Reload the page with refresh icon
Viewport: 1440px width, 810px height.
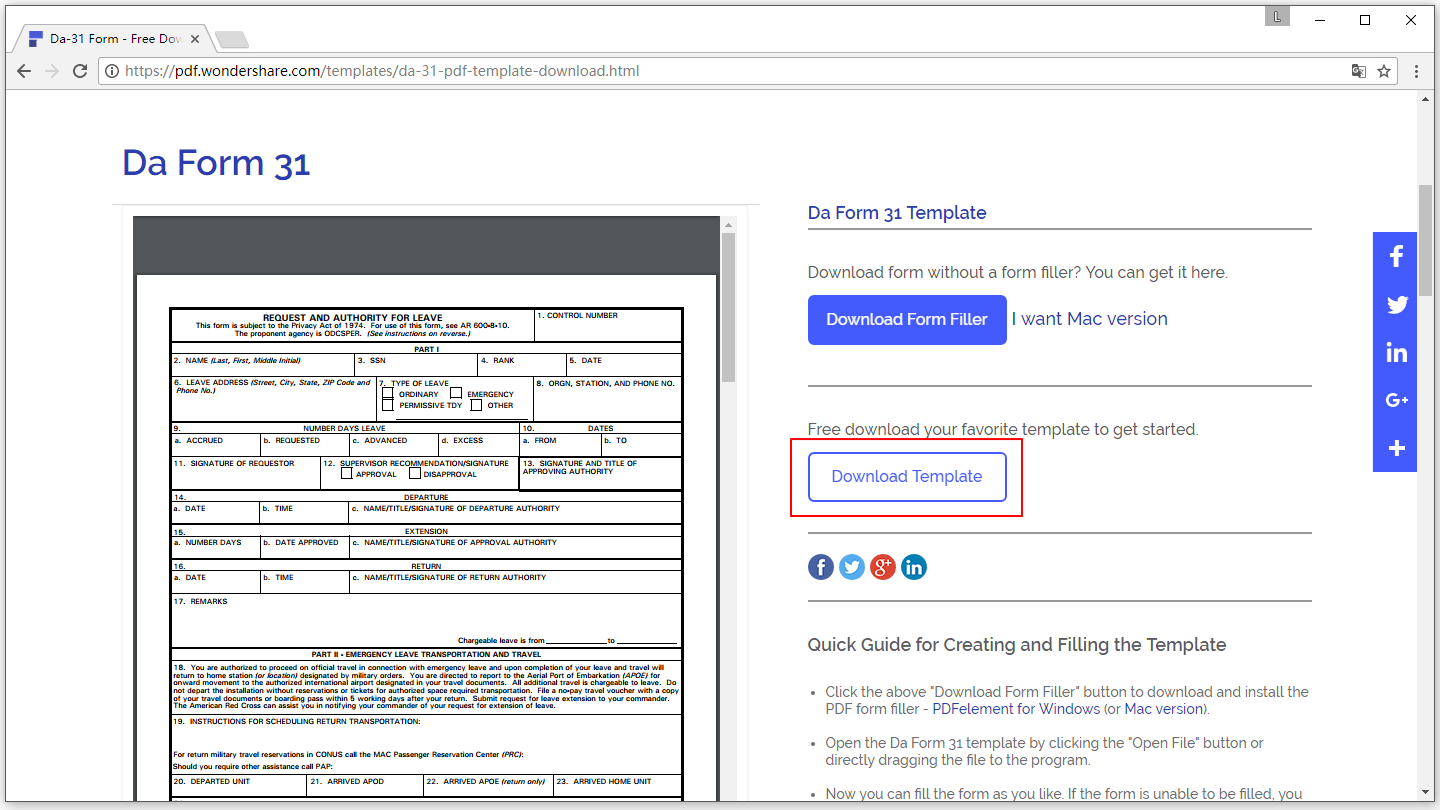point(80,71)
